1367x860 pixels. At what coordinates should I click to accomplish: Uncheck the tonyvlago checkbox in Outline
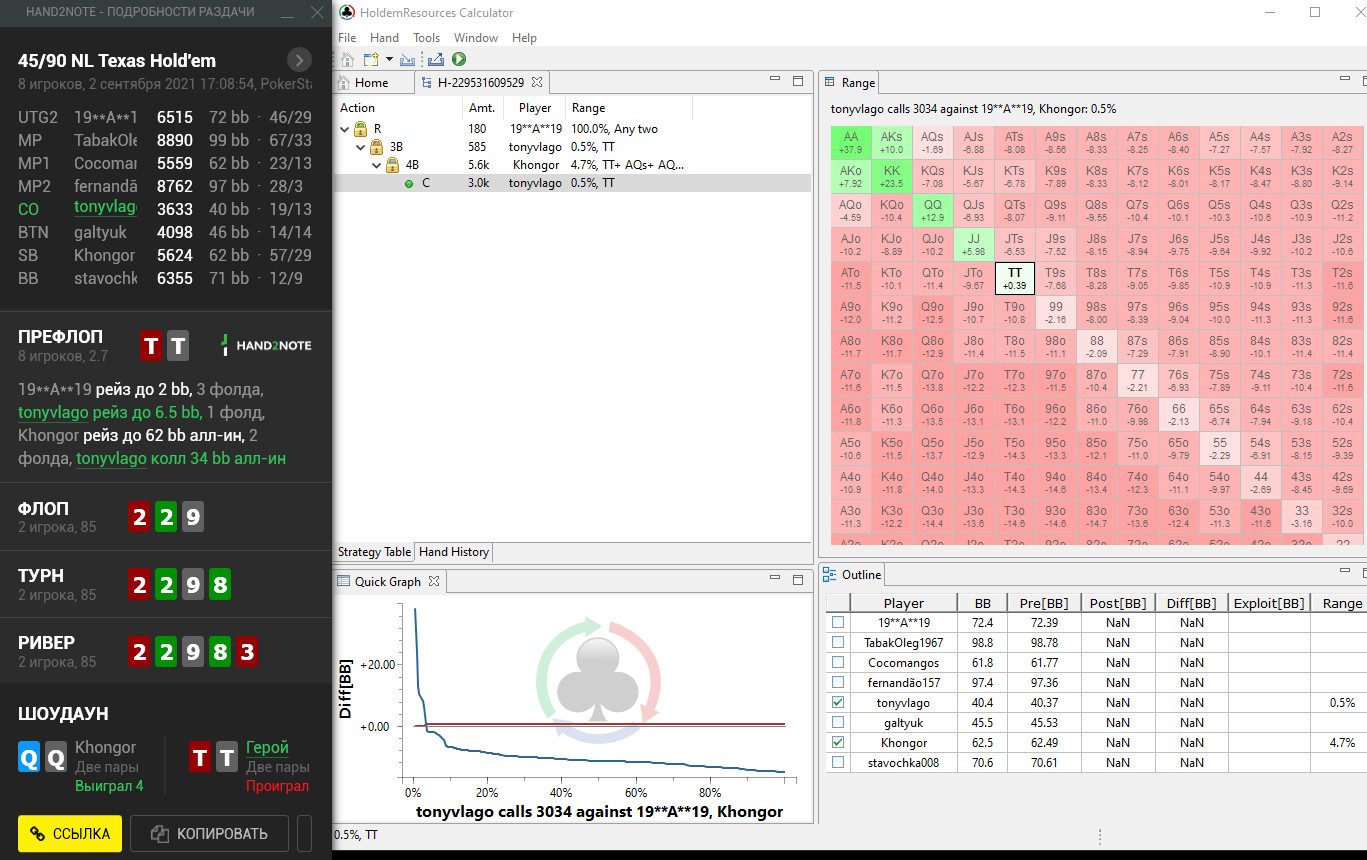pyautogui.click(x=837, y=703)
